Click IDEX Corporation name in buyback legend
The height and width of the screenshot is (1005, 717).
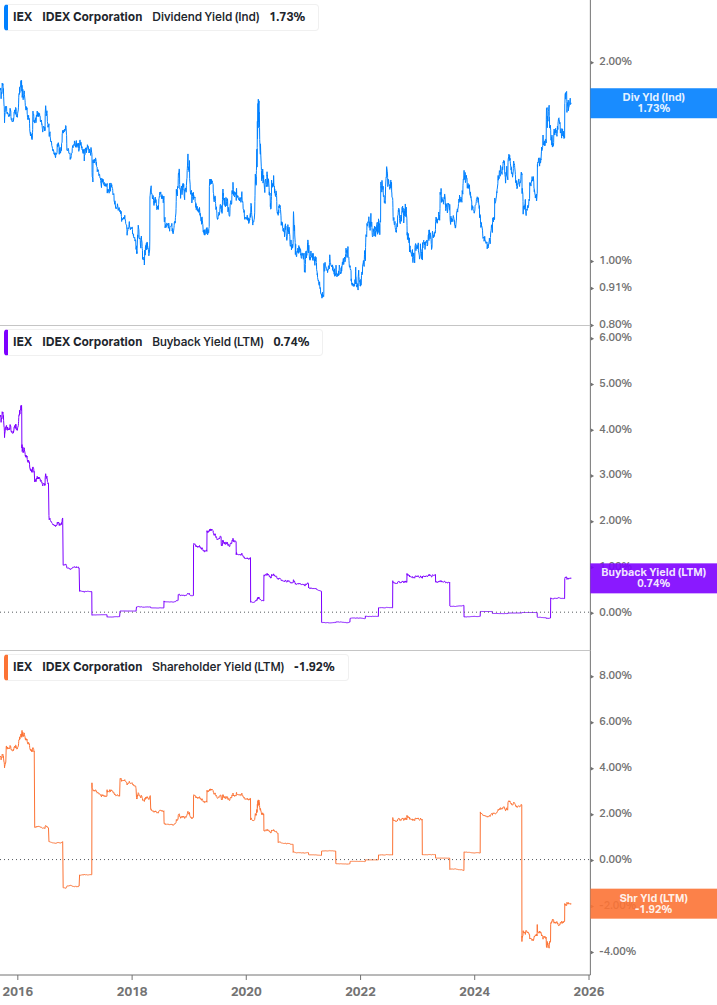click(x=92, y=342)
